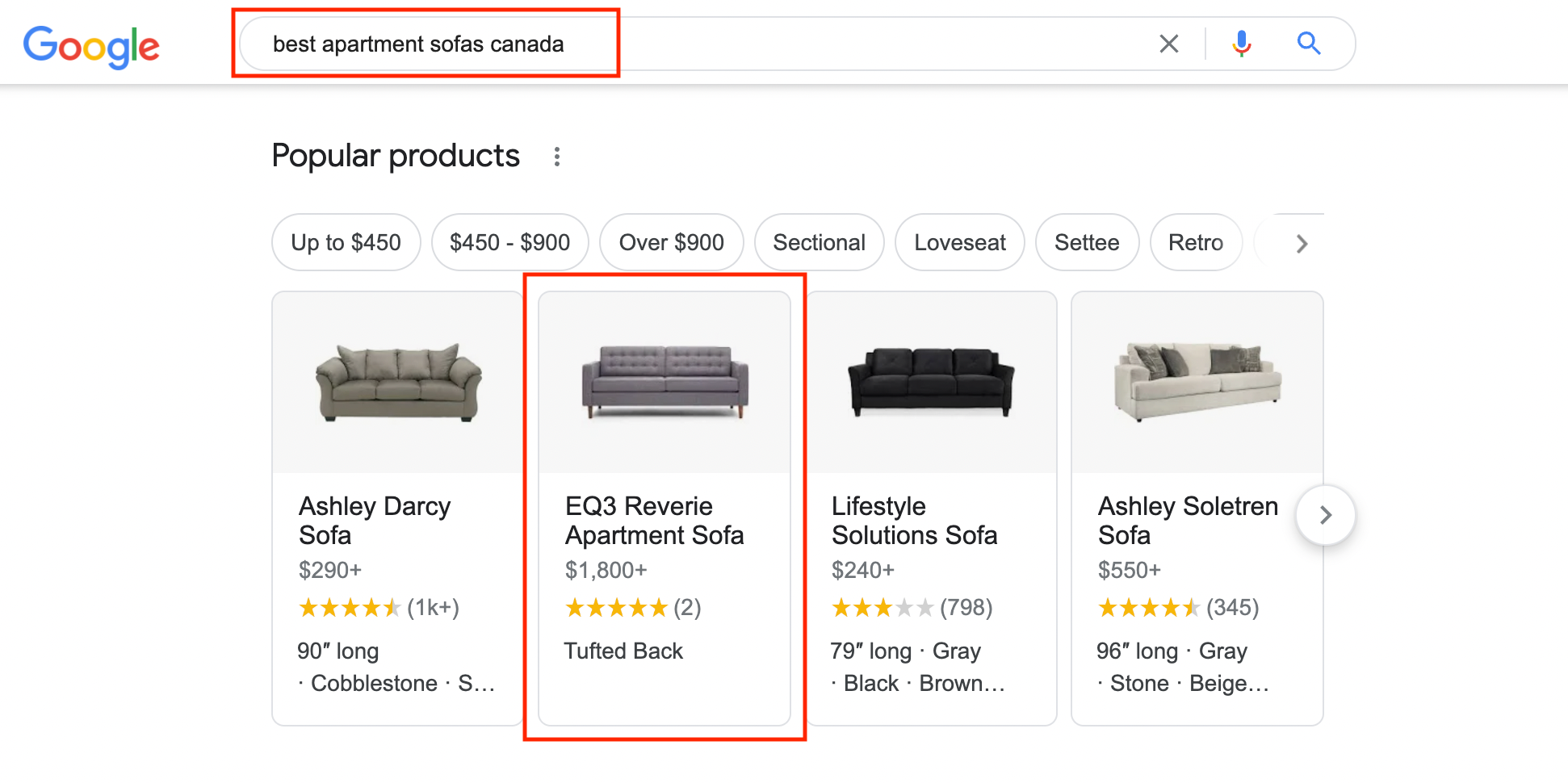Choose the Settee filter chip
The image size is (1568, 783).
1087,242
